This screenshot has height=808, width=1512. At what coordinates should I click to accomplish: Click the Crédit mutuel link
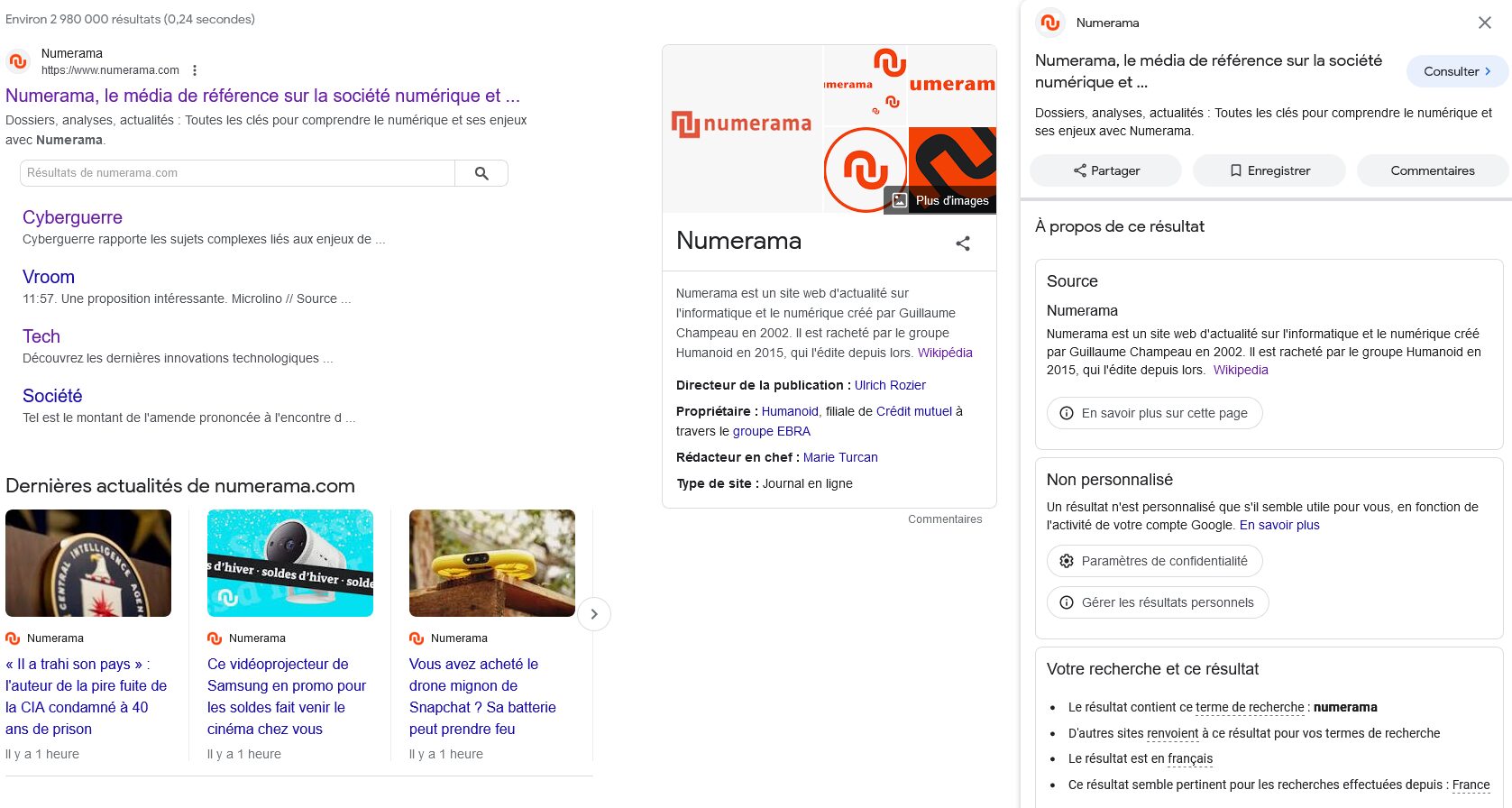pyautogui.click(x=914, y=411)
